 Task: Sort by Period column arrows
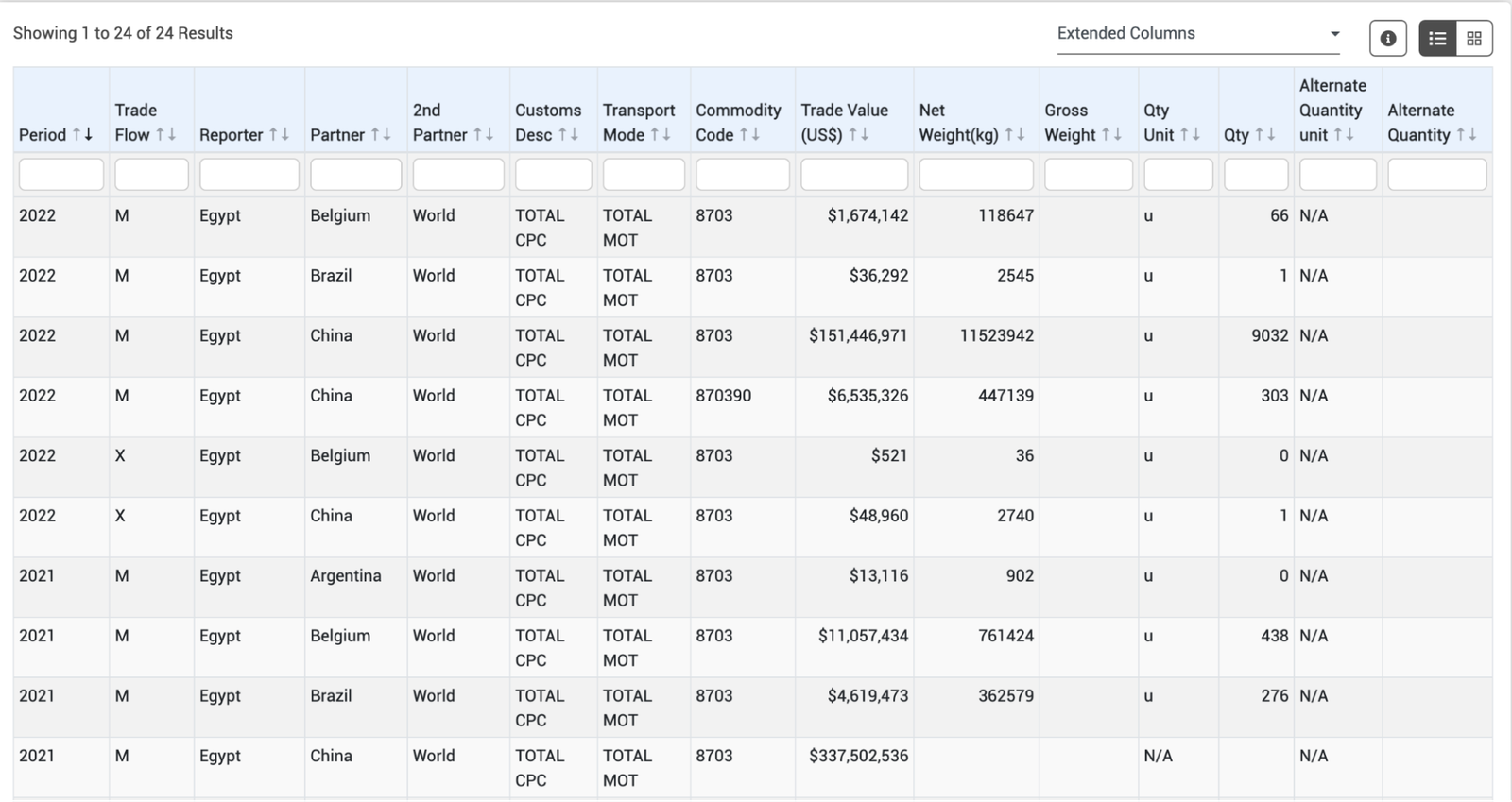click(82, 135)
